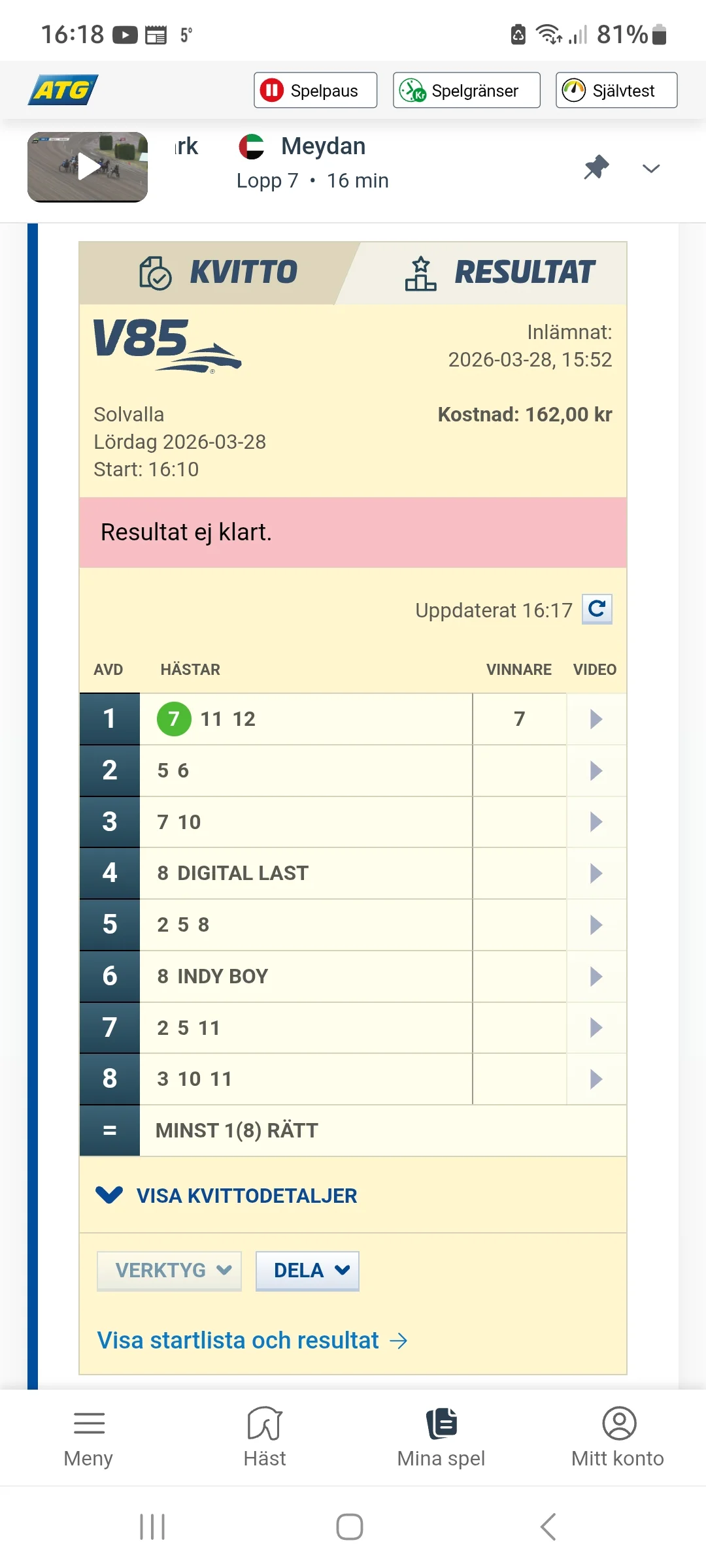Activate Spelpaus
Image resolution: width=706 pixels, height=1568 pixels.
click(314, 90)
